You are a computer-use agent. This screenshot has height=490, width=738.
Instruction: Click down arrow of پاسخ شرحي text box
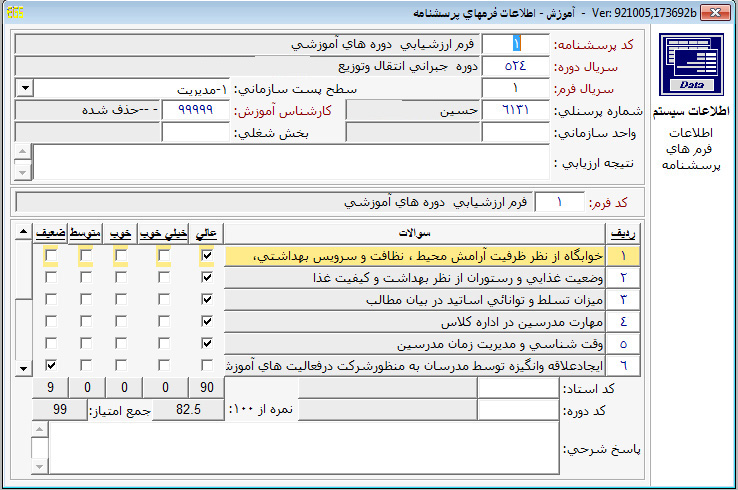pos(40,466)
